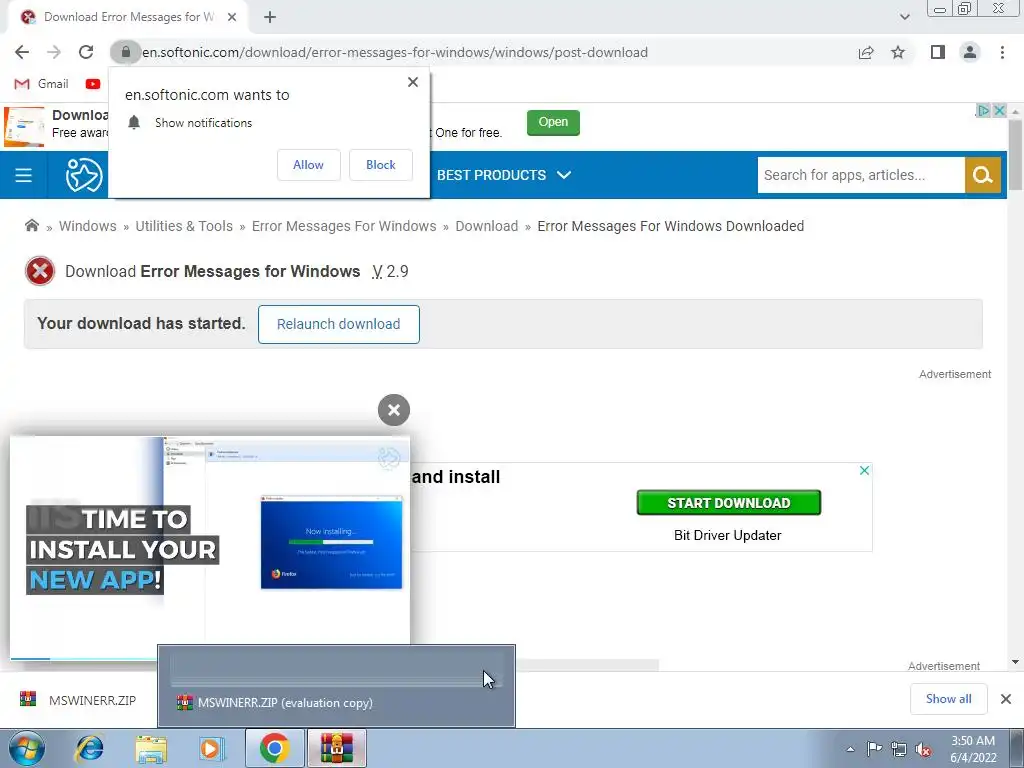Open the tab search dropdown arrow
The image size is (1024, 768).
point(904,17)
